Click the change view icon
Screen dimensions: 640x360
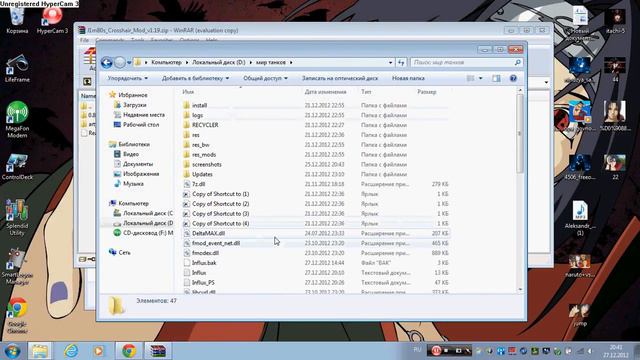[471, 78]
